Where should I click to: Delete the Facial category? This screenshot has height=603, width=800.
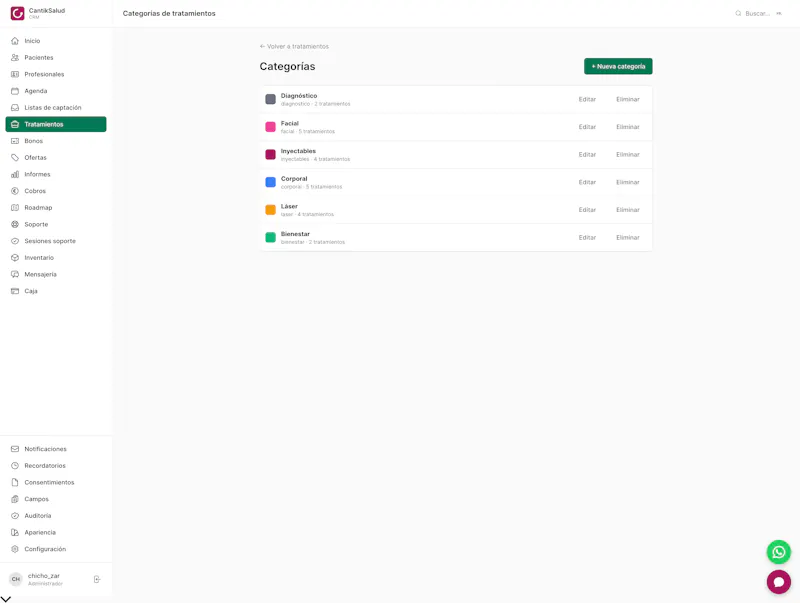pos(628,127)
